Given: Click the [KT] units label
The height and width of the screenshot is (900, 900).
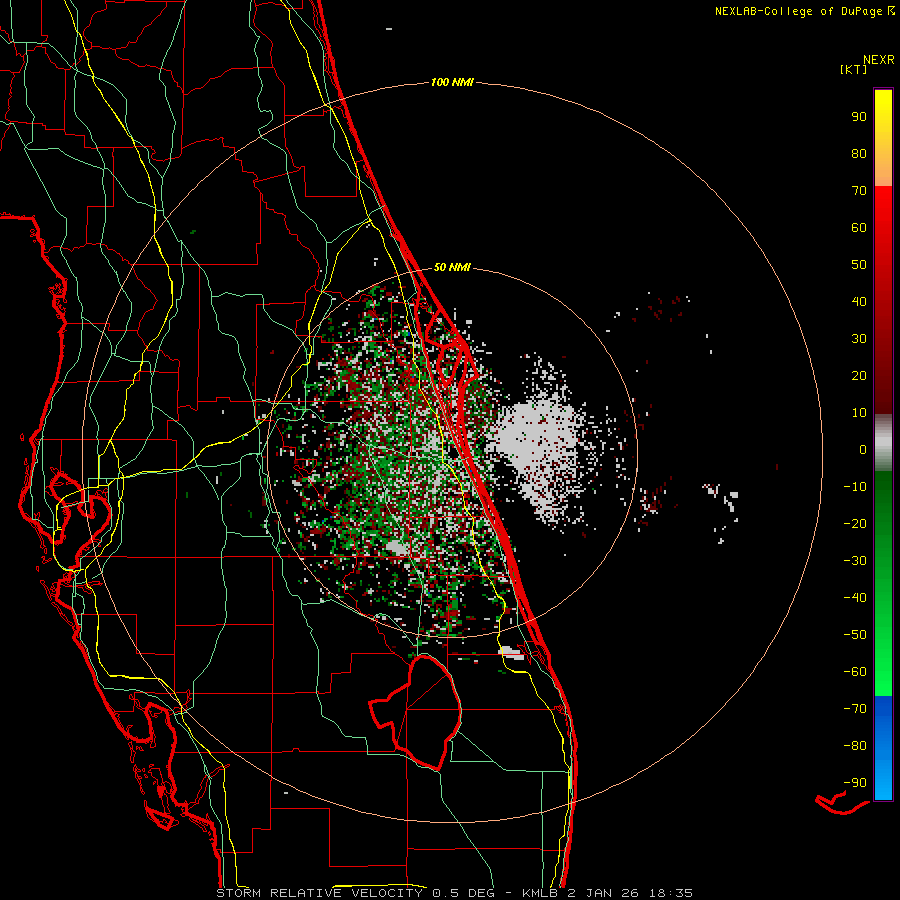Looking at the screenshot, I should [x=854, y=69].
